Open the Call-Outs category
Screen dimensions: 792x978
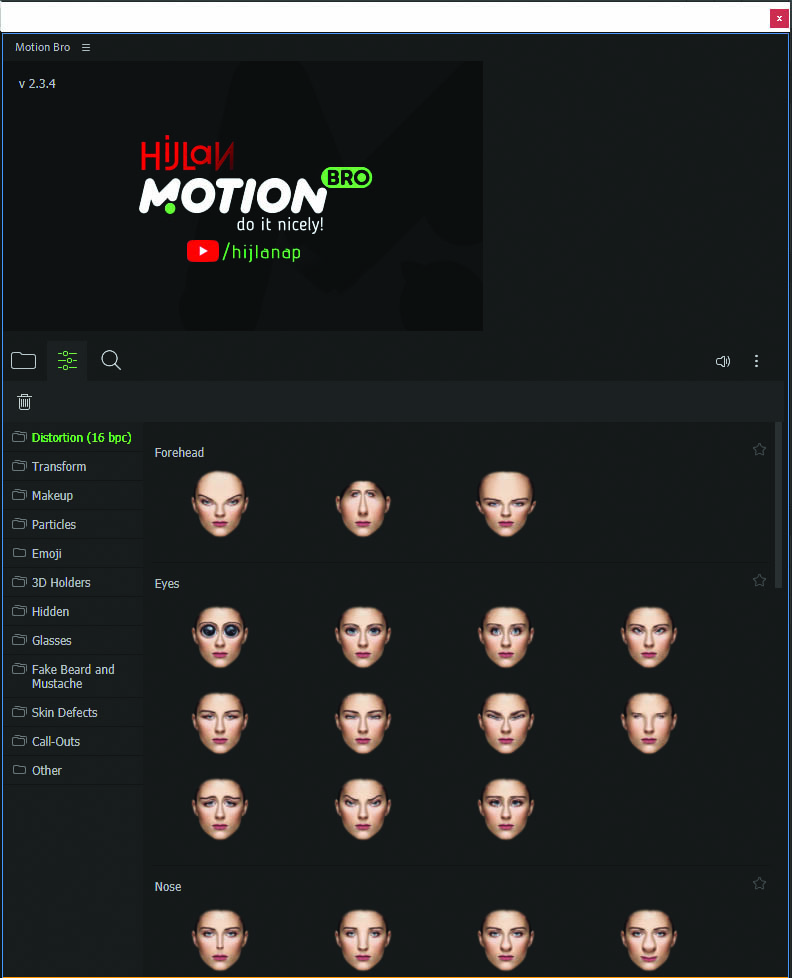click(74, 742)
